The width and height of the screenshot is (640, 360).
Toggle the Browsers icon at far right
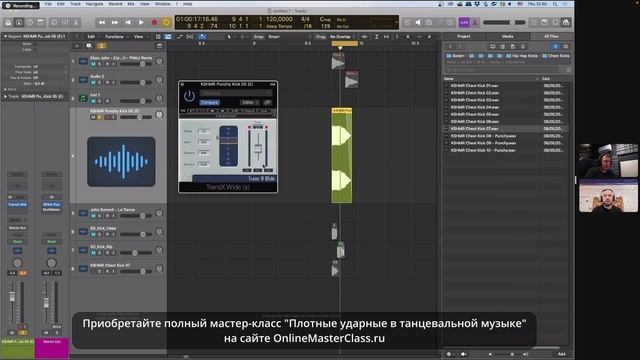coord(566,22)
